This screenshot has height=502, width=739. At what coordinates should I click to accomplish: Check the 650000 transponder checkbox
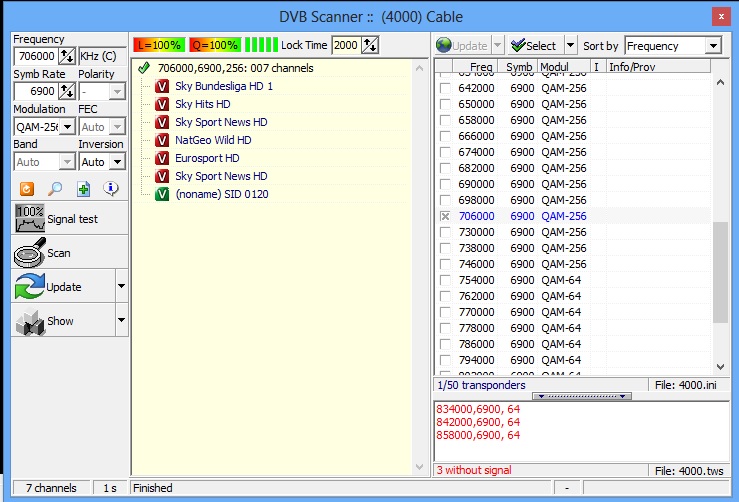pos(444,104)
